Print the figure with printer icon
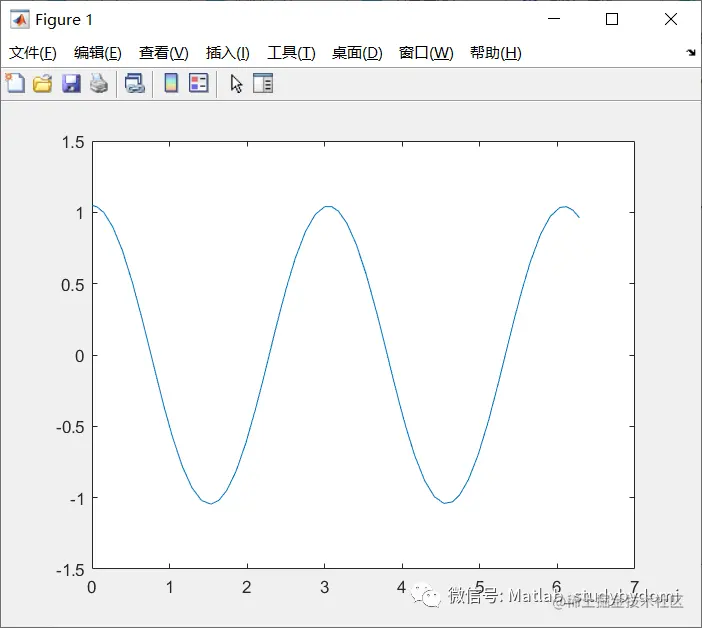Viewport: 702px width, 628px height. coord(98,84)
